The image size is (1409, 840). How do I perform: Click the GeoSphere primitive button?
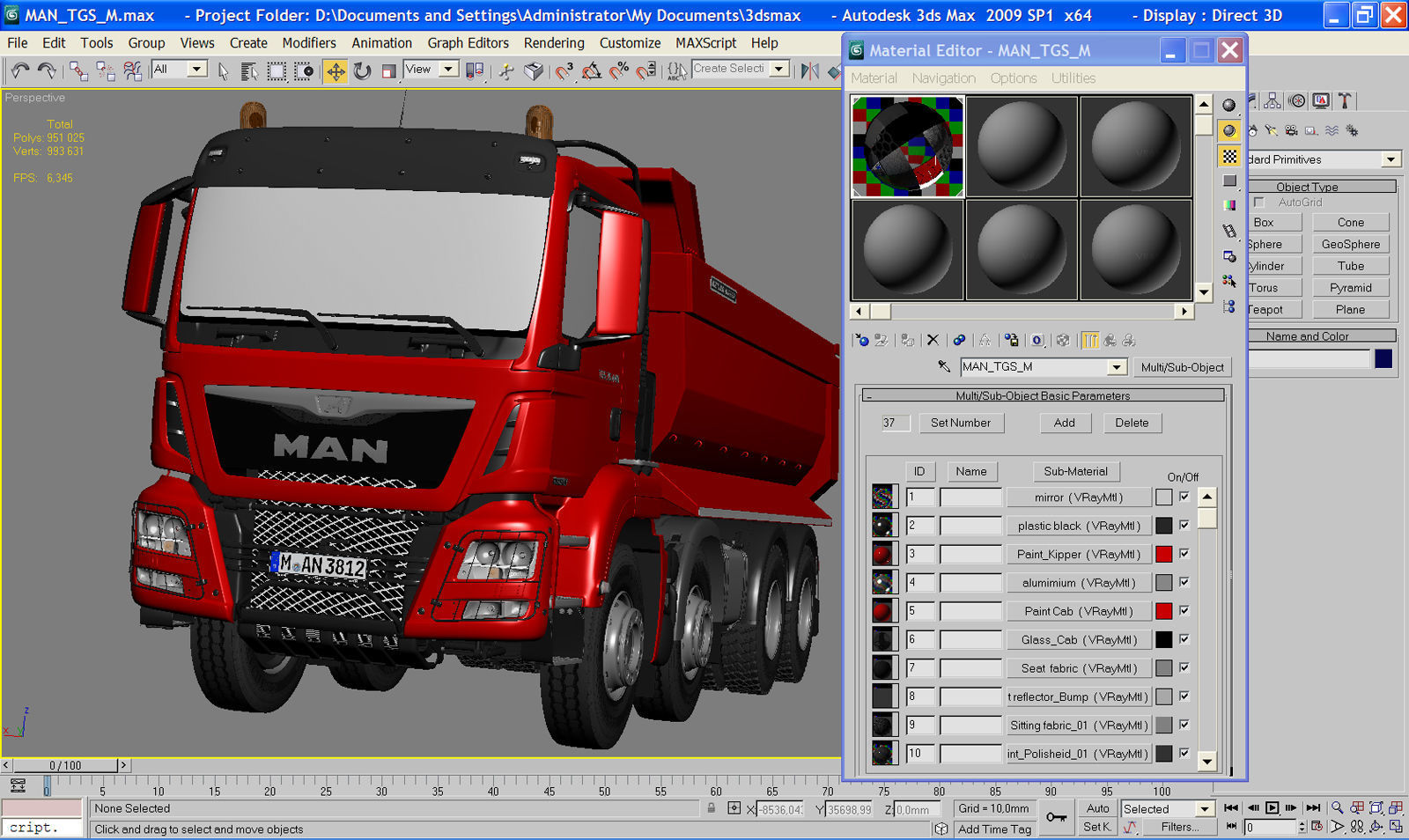click(x=1350, y=244)
